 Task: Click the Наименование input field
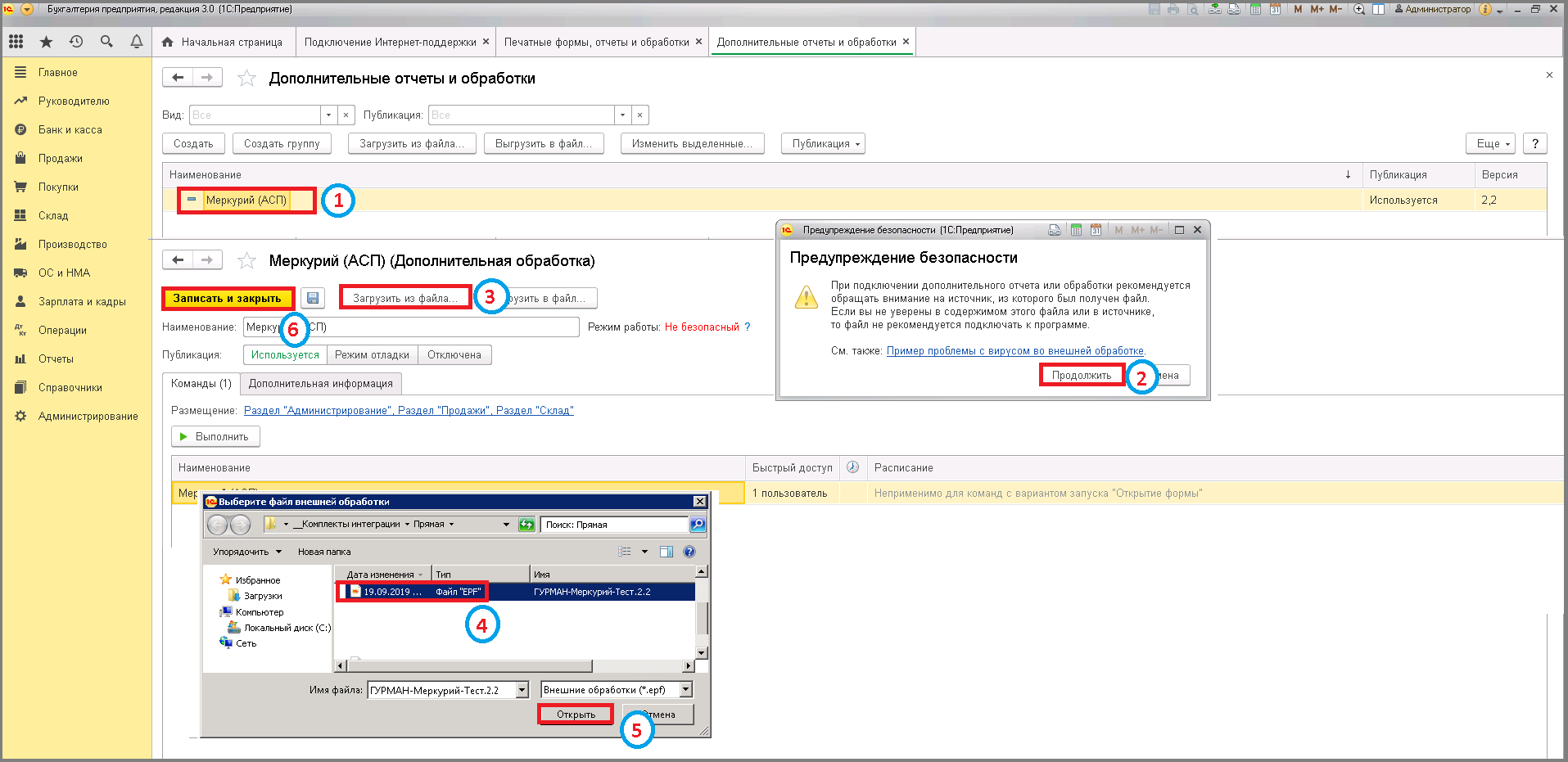pos(412,327)
